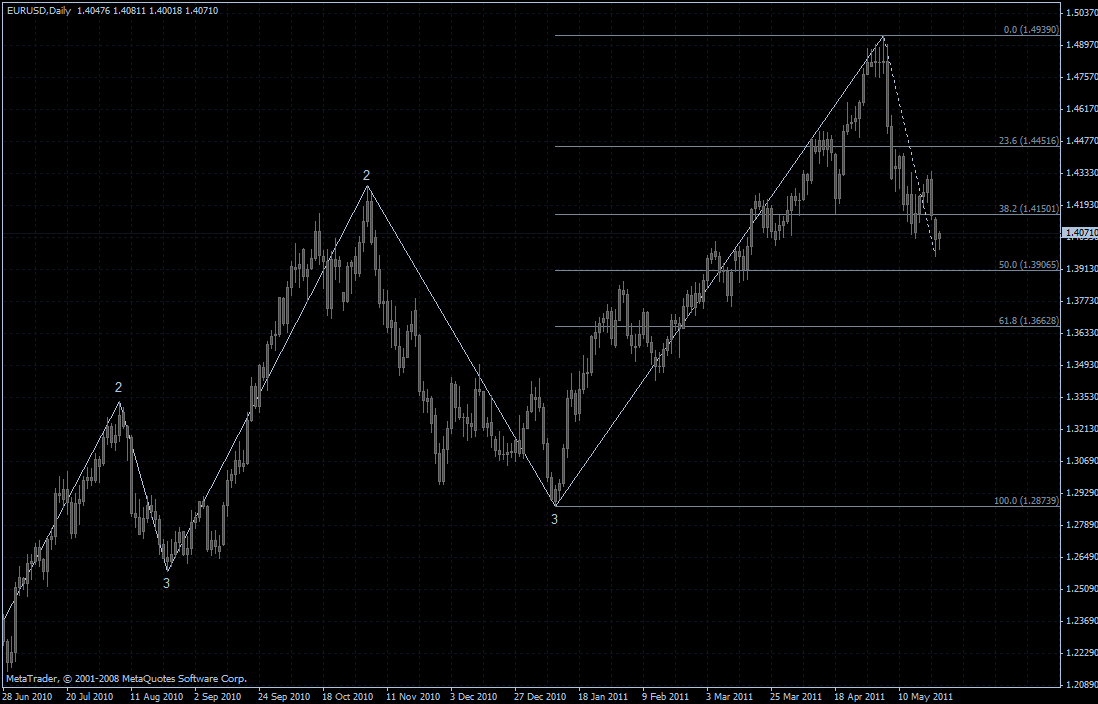Click the 1.41930 price scale value
The height and width of the screenshot is (704, 1098).
1082,205
